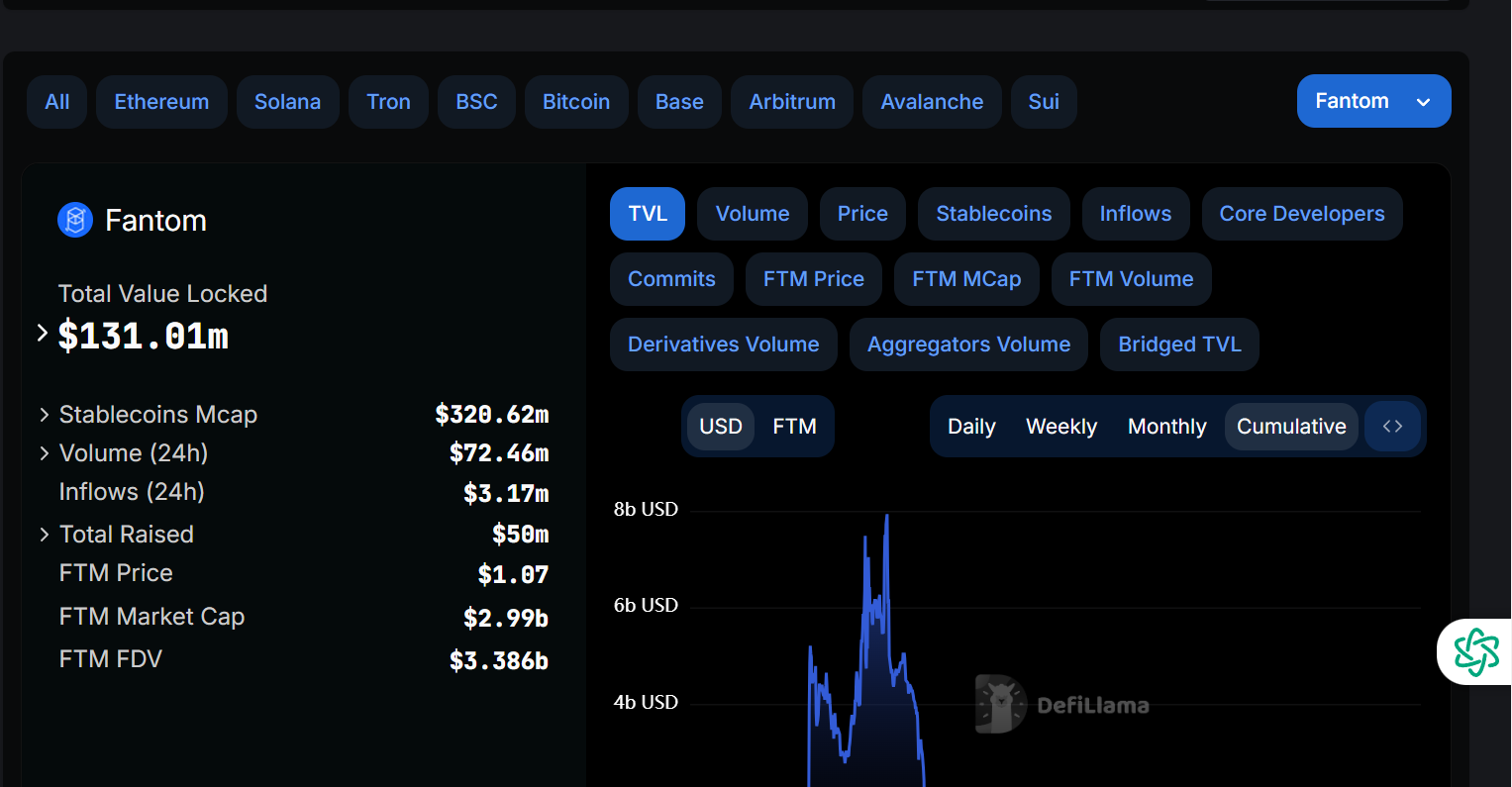The image size is (1512, 787).
Task: Click the Inflows (24h) label
Action: point(132,492)
